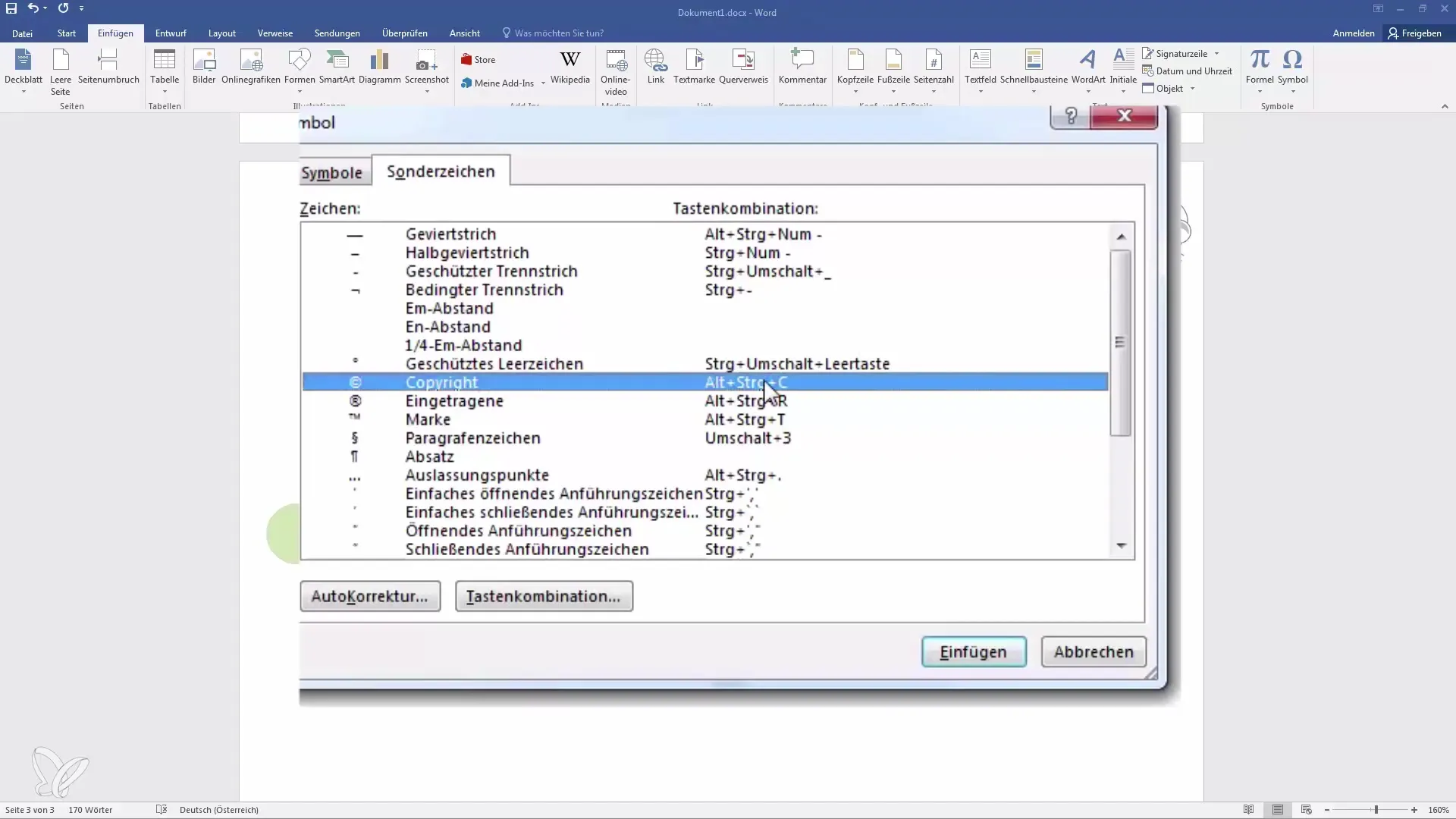Viewport: 1456px width, 819px height.
Task: Redo with the repeat arrow icon
Action: (x=63, y=8)
